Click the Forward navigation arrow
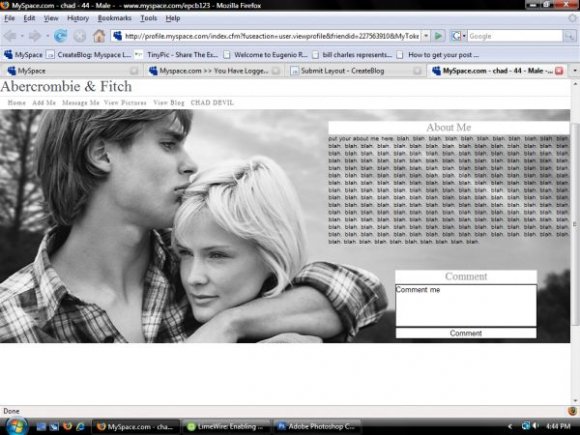The height and width of the screenshot is (435, 580). [x=35, y=36]
